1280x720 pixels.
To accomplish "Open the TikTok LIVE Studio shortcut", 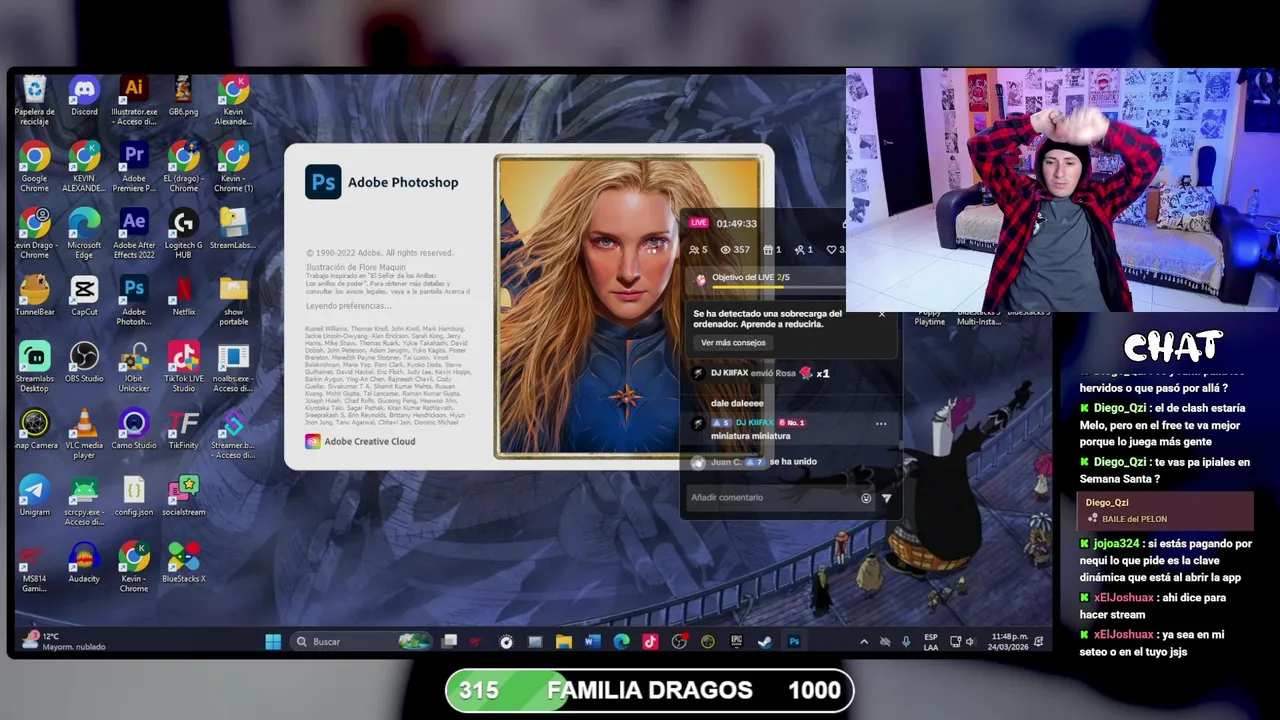I will (x=183, y=367).
